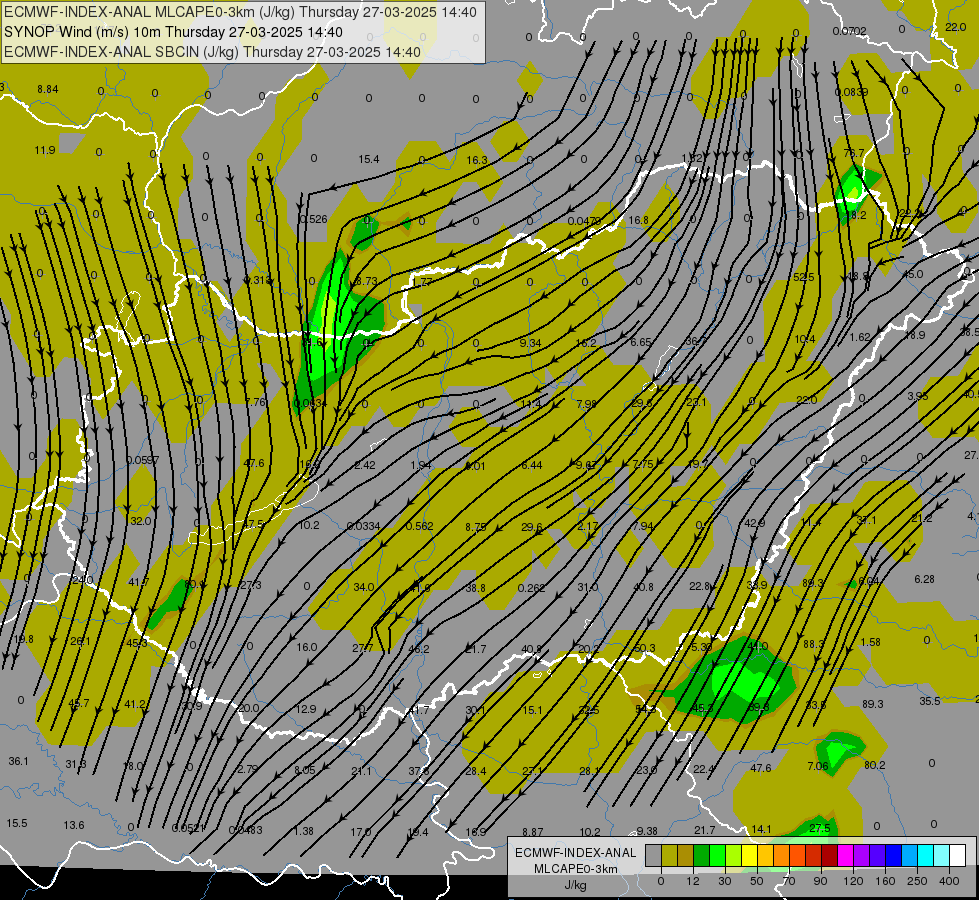This screenshot has height=900, width=979.
Task: Click the map value '80.2'
Action: [874, 766]
